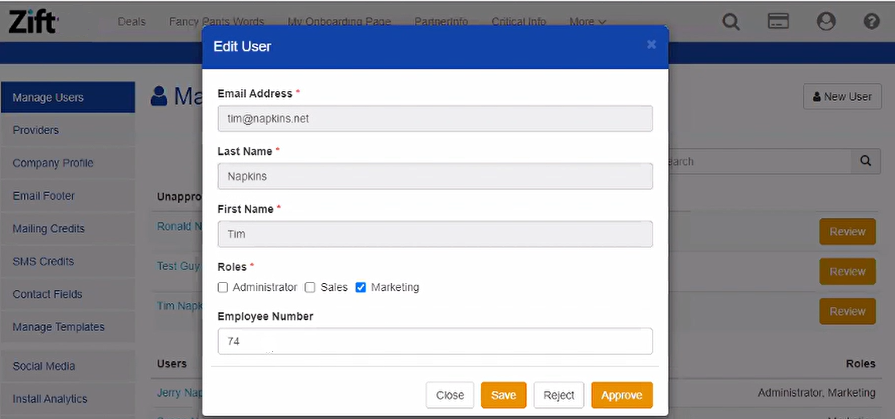Select Manage Users in sidebar

pyautogui.click(x=67, y=97)
